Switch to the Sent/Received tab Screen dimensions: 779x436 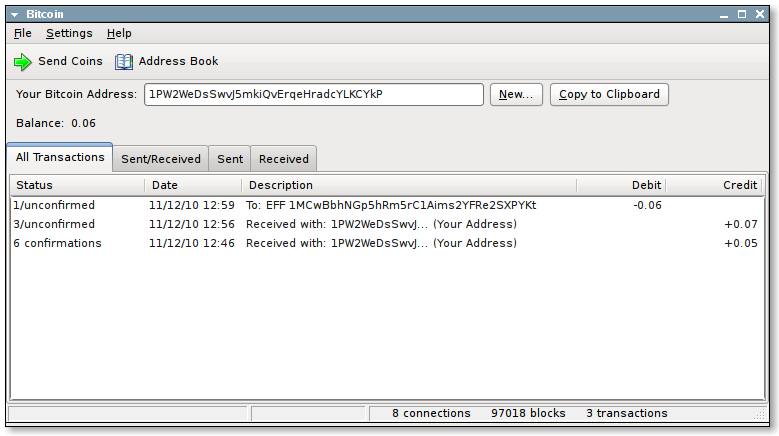coord(160,159)
